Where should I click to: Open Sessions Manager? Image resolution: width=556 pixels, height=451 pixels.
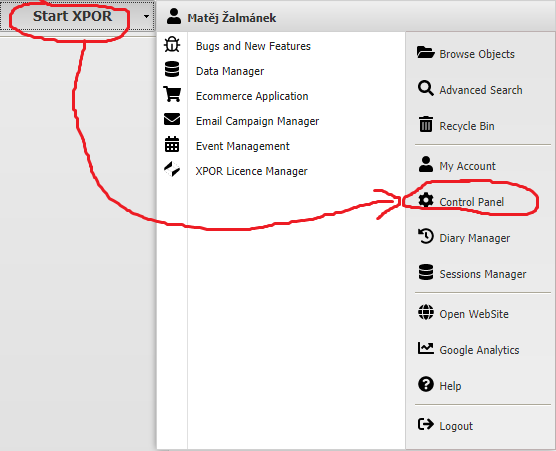[483, 274]
